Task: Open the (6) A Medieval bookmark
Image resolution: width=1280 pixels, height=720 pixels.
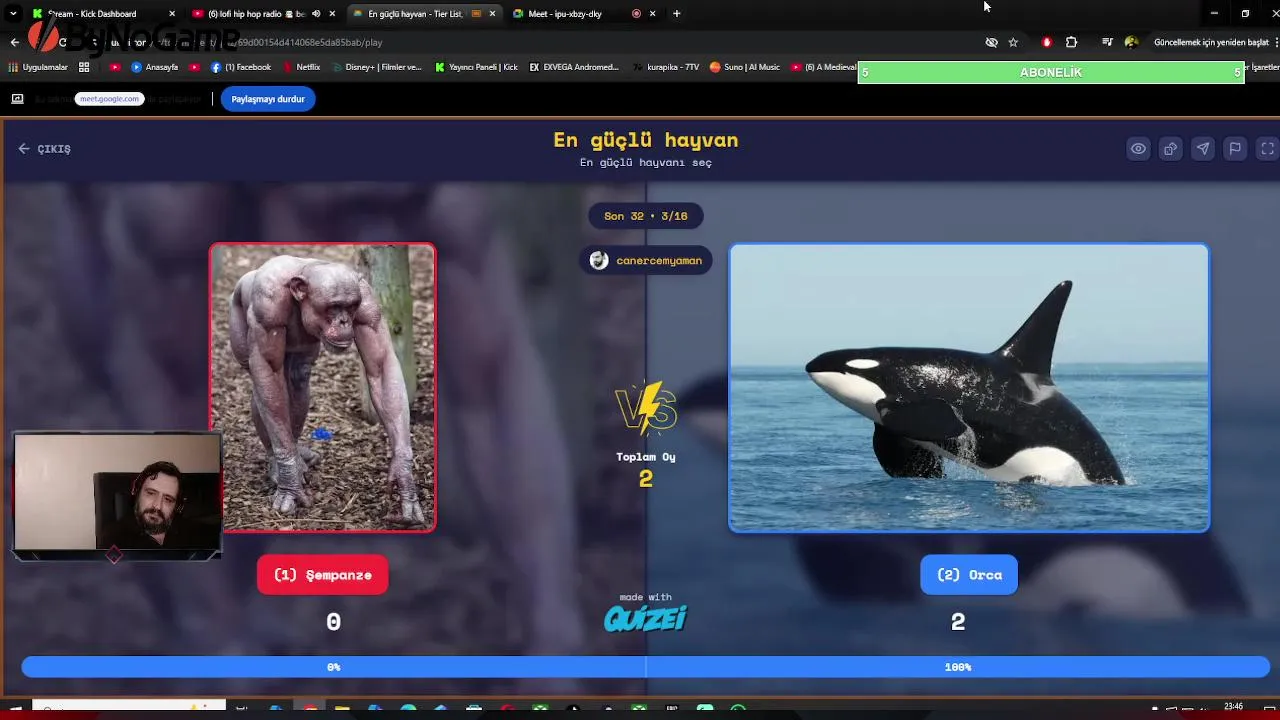Action: (x=824, y=67)
